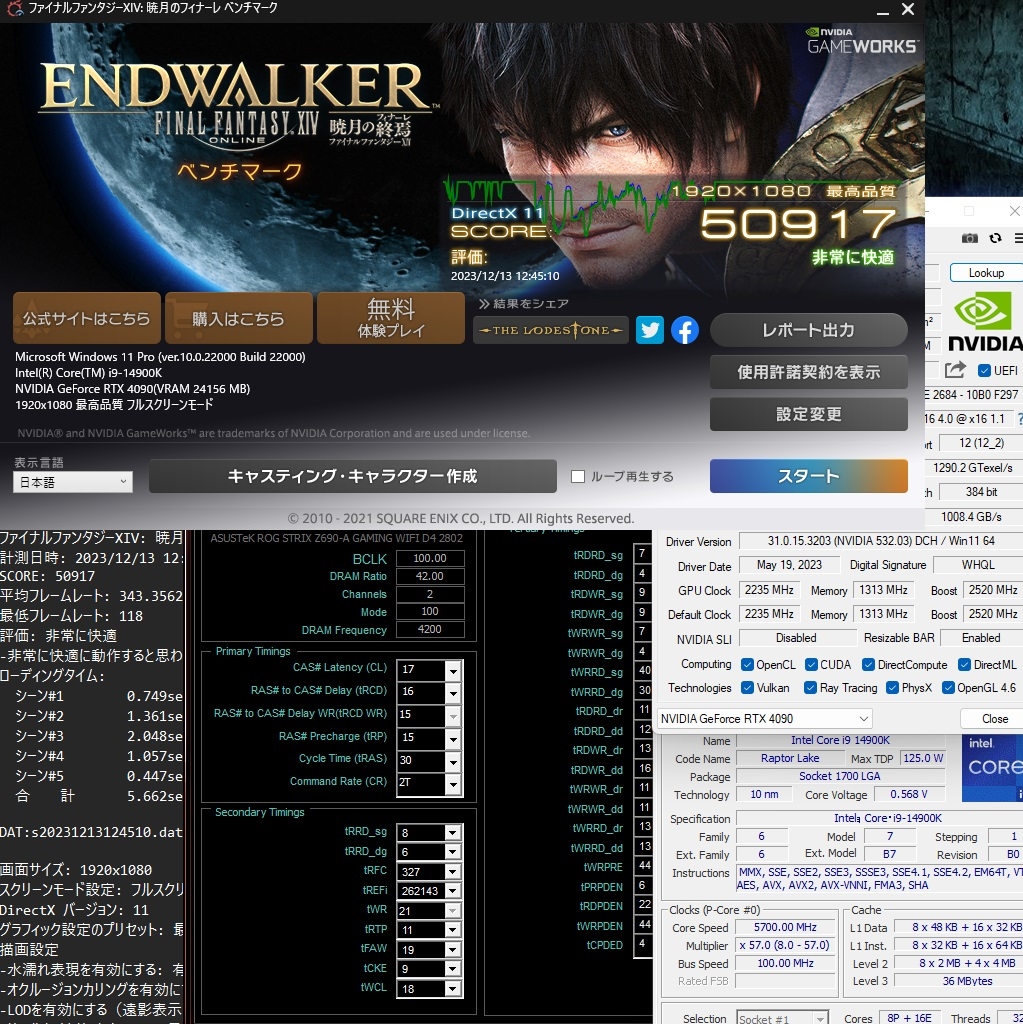This screenshot has height=1024, width=1023.
Task: Toggle PhysX checkbox in GPU-Z
Action: pyautogui.click(x=892, y=688)
